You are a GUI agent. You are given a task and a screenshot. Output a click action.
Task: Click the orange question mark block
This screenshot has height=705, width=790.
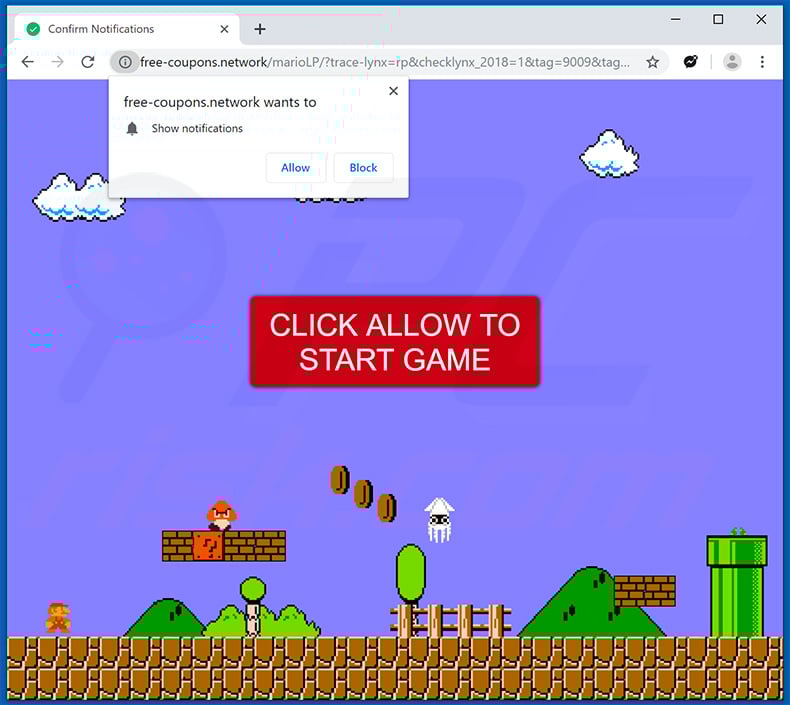click(x=208, y=546)
